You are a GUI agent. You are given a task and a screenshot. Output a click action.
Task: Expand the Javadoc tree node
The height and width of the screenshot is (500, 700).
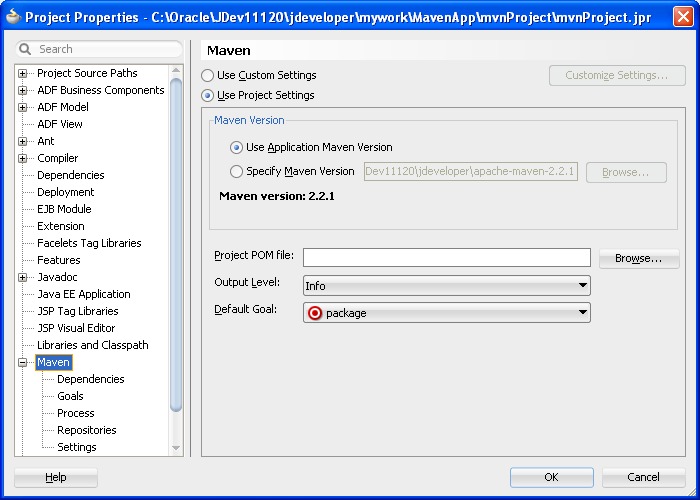click(x=22, y=277)
